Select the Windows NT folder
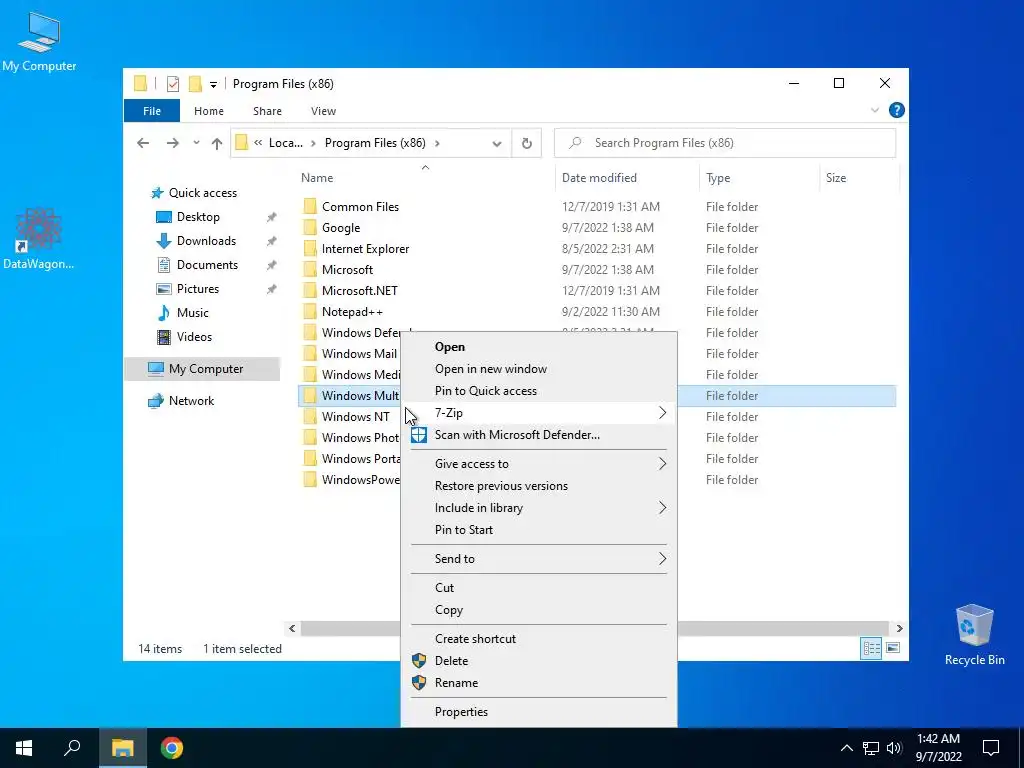The width and height of the screenshot is (1024, 768). coord(347,417)
